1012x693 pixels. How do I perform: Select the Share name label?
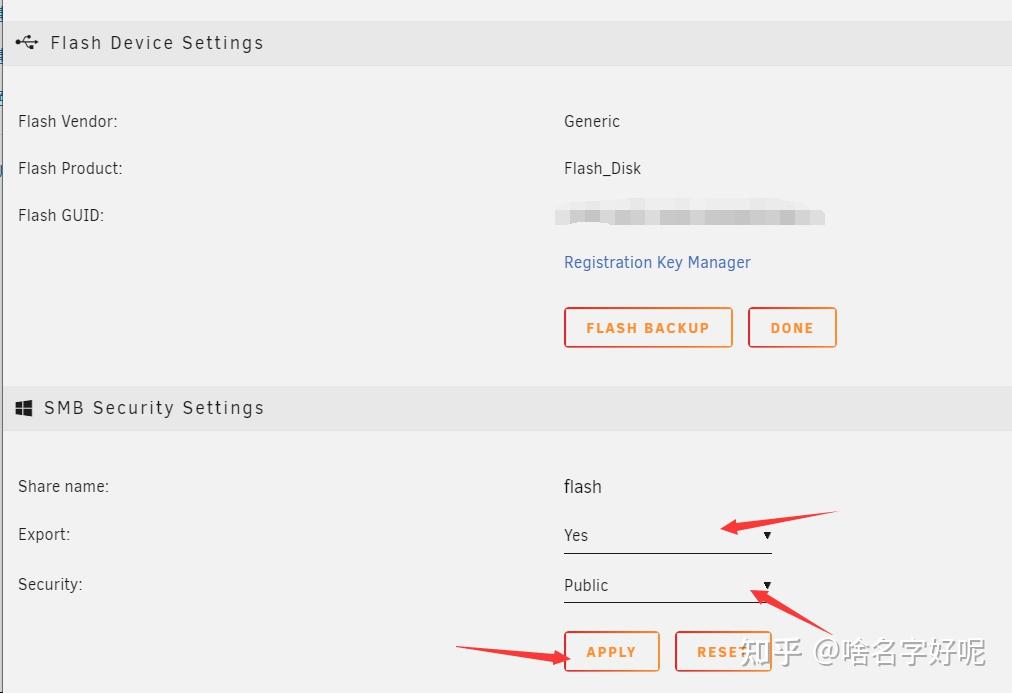tap(63, 487)
